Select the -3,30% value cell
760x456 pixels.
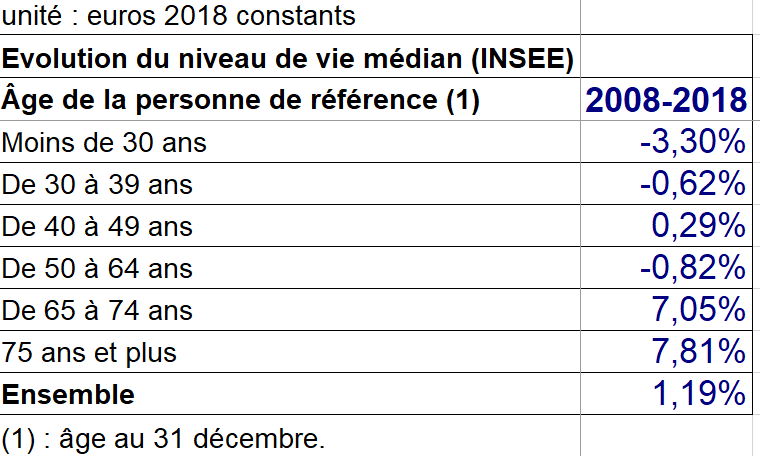click(666, 142)
